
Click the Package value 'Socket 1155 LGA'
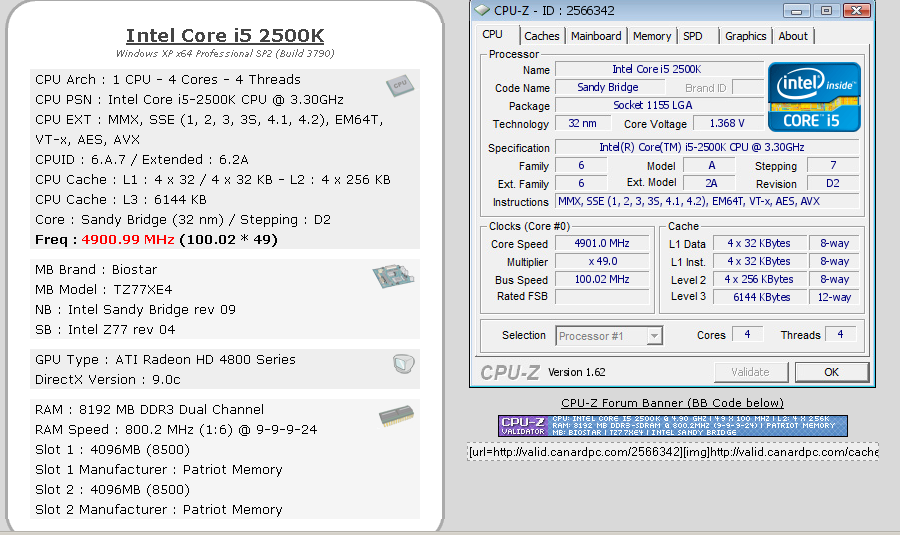[x=660, y=106]
